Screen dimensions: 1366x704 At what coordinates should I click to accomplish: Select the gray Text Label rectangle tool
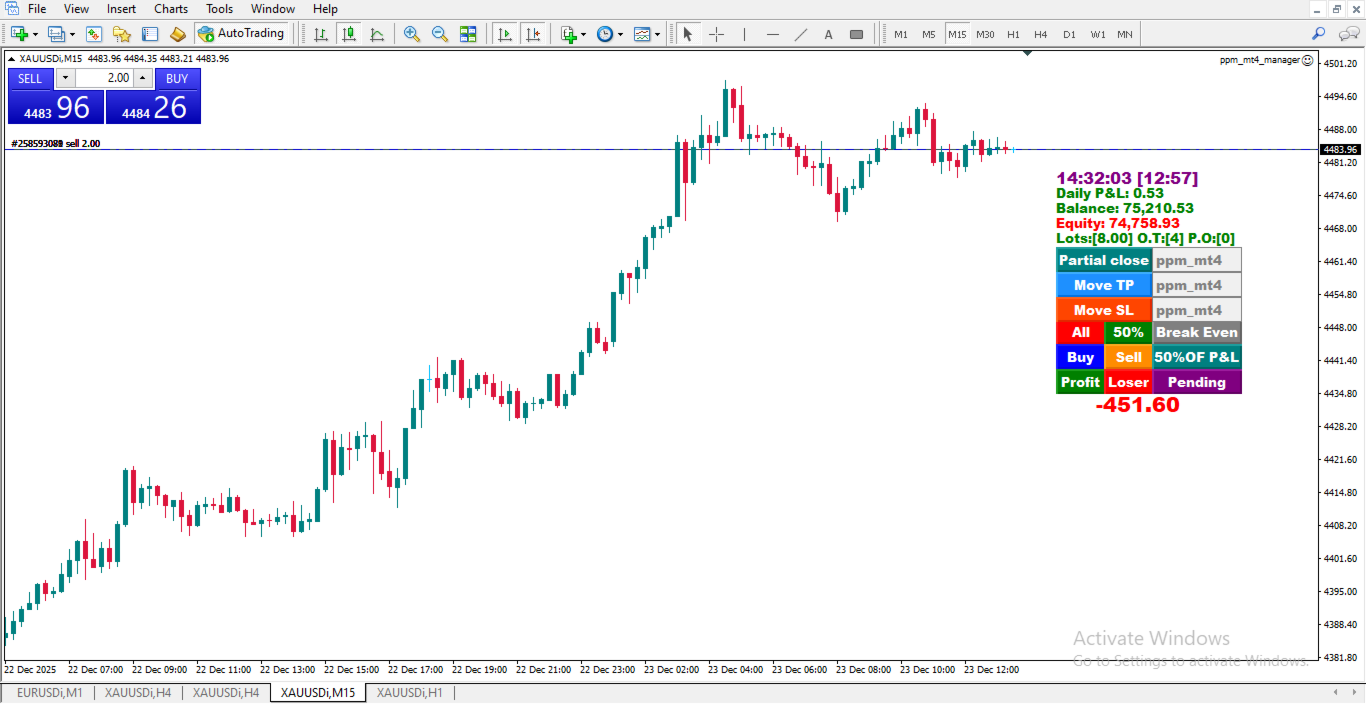(x=856, y=34)
